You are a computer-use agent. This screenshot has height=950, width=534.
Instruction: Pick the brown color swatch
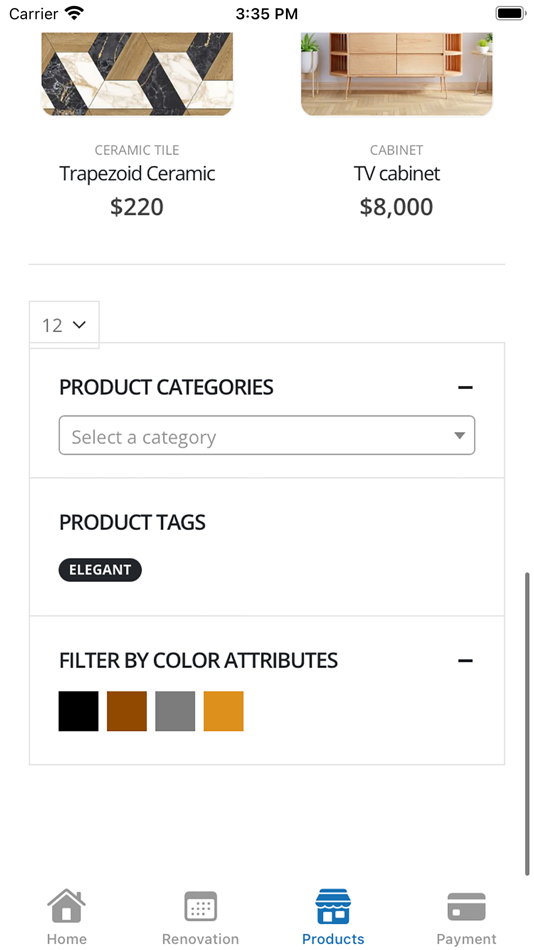pos(127,711)
